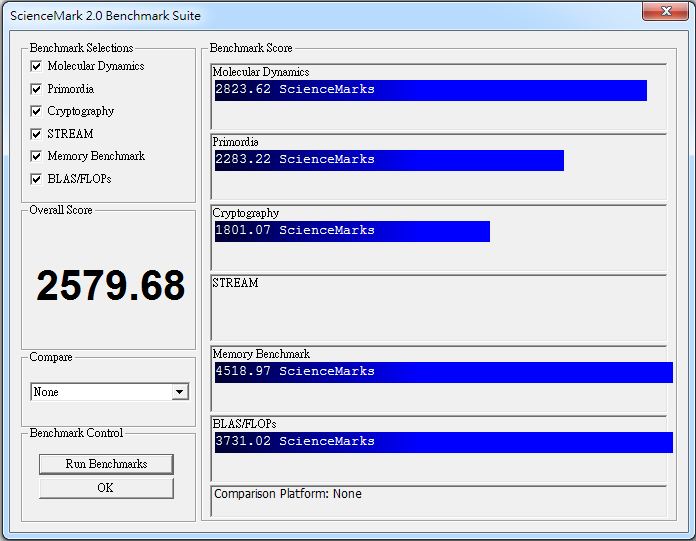Click the Overall Score group label

point(61,210)
